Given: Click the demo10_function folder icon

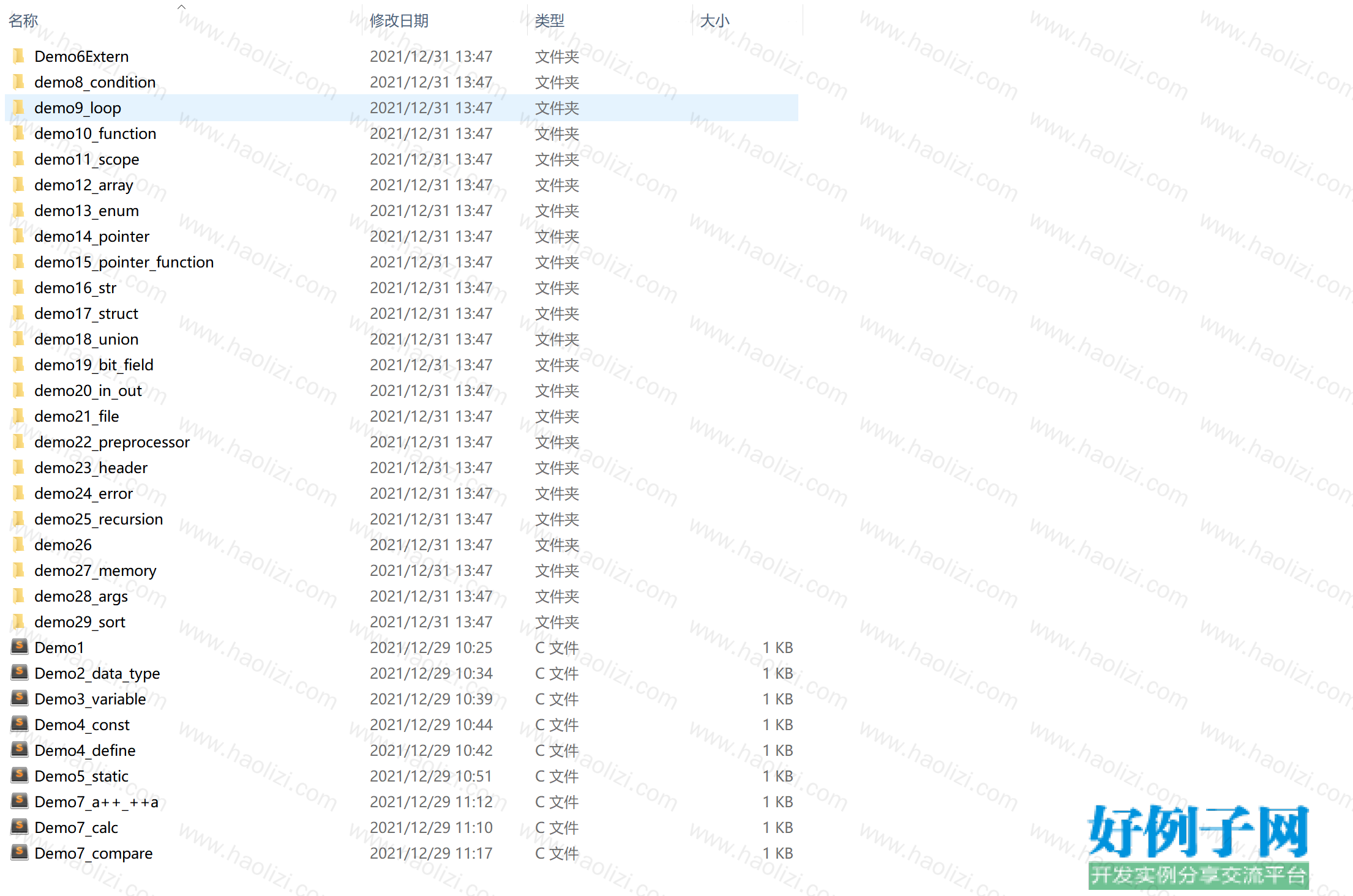Looking at the screenshot, I should pyautogui.click(x=19, y=133).
